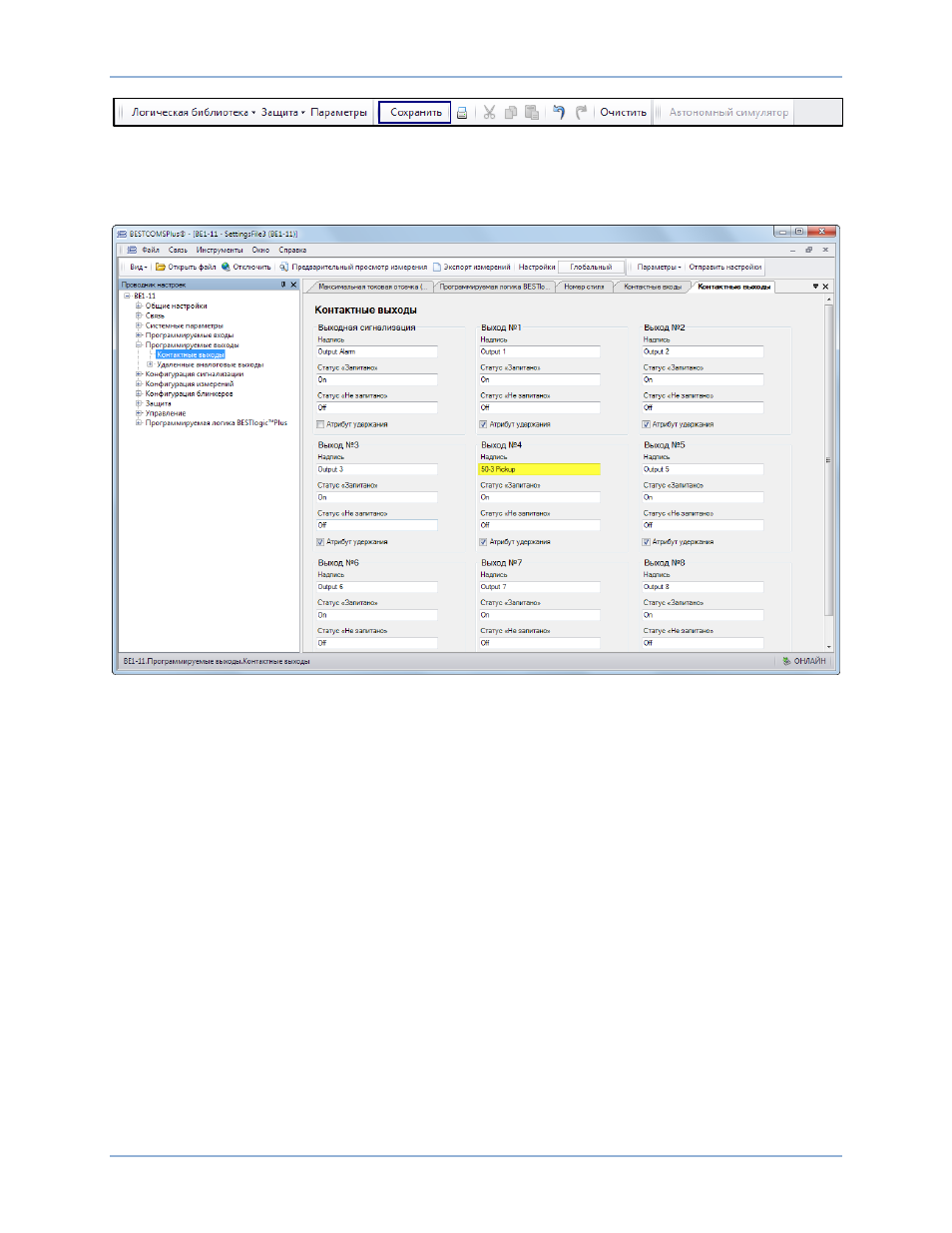Click the Глобальный settings box
This screenshot has height=1233, width=952.
(x=591, y=267)
